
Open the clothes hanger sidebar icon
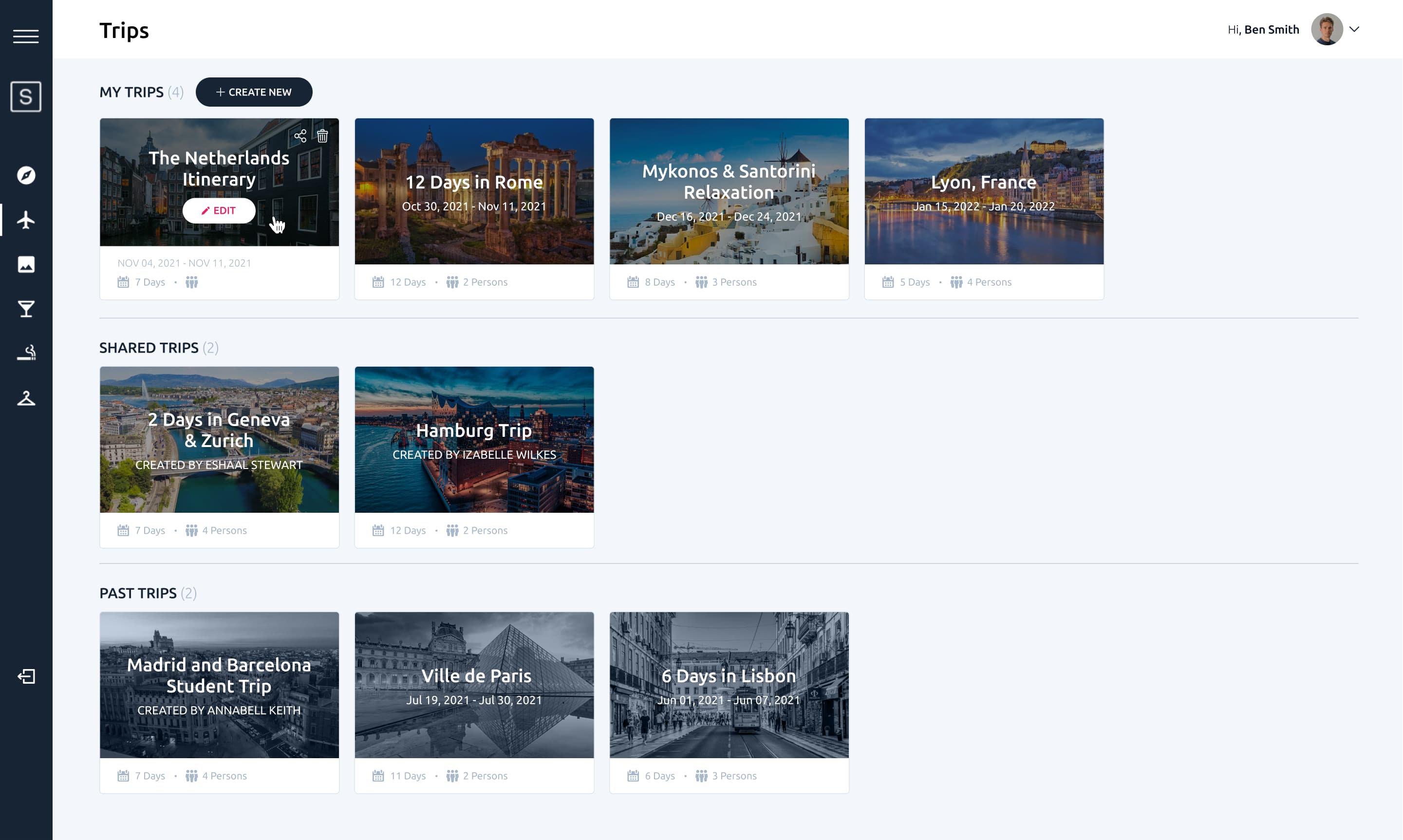coord(26,398)
